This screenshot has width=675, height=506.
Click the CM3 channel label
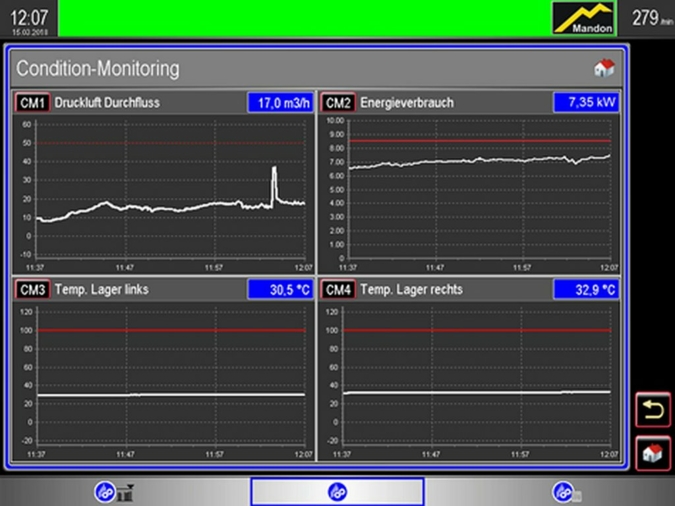[x=33, y=289]
